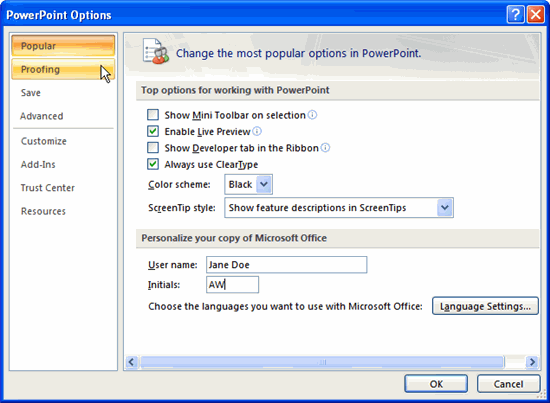550x403 pixels.
Task: Disable Always use ClearType checkbox
Action: 153,164
